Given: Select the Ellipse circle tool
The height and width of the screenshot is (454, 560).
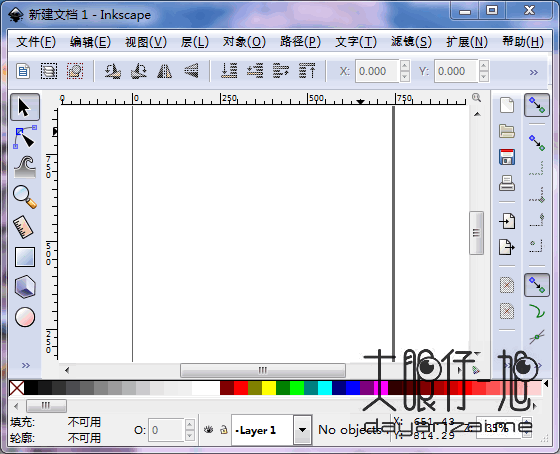Looking at the screenshot, I should point(25,317).
